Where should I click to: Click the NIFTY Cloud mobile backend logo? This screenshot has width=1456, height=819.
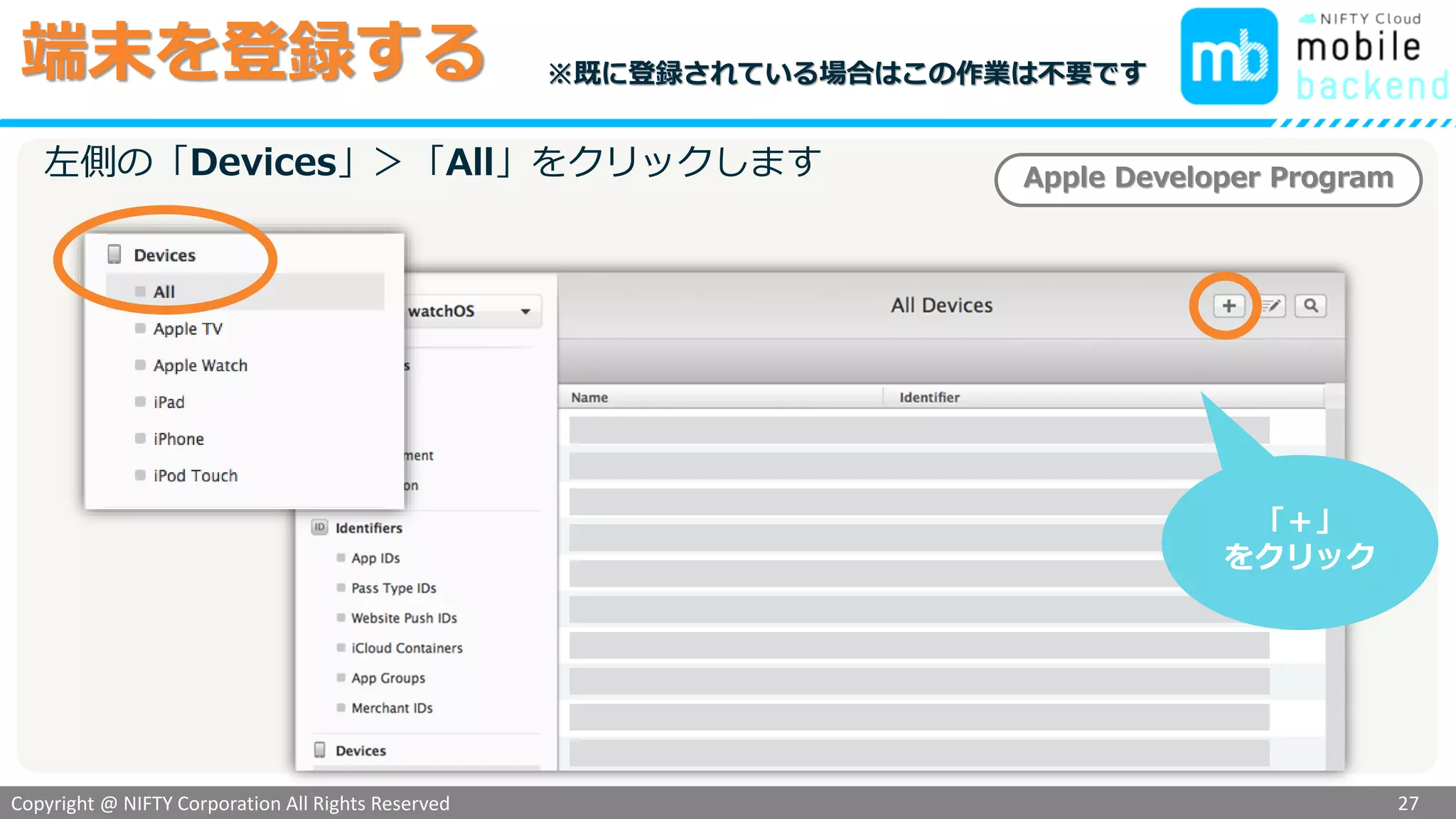coord(1315,57)
